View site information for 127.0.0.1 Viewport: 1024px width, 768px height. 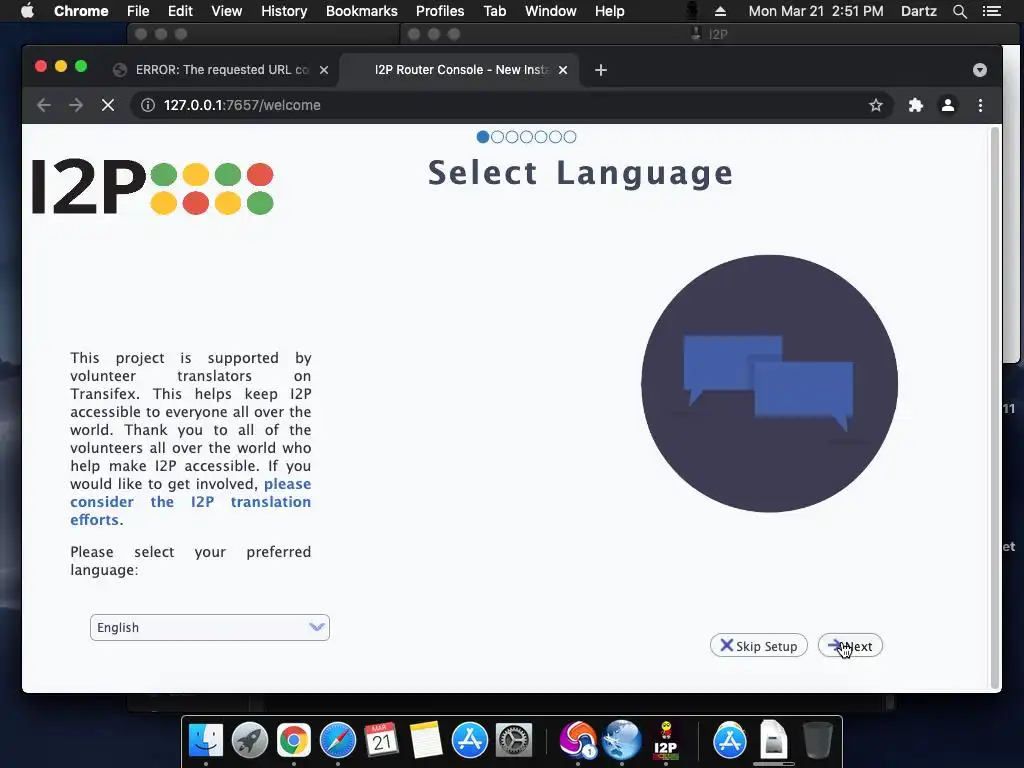148,105
